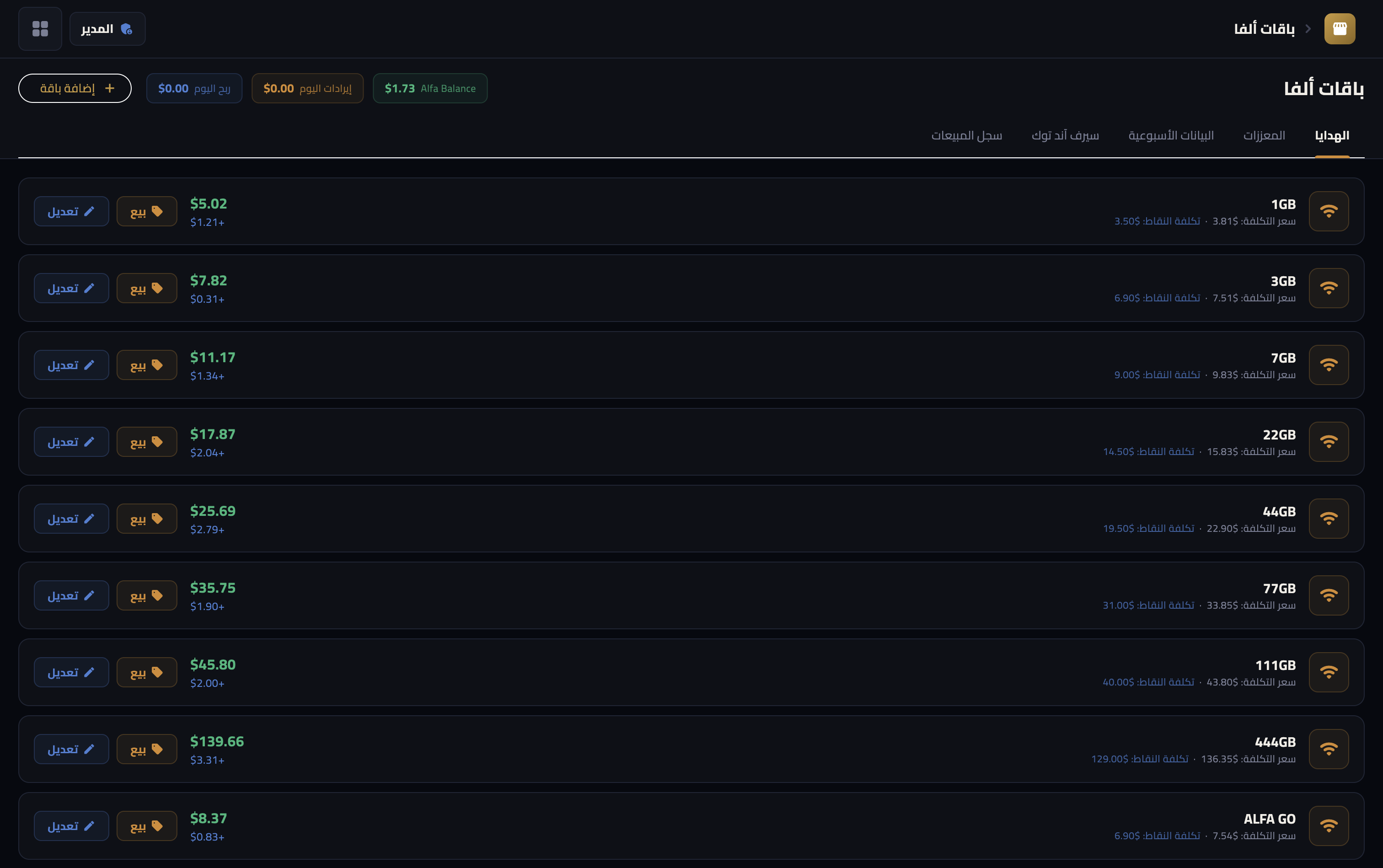Edit the ALFA GO package

[71, 826]
